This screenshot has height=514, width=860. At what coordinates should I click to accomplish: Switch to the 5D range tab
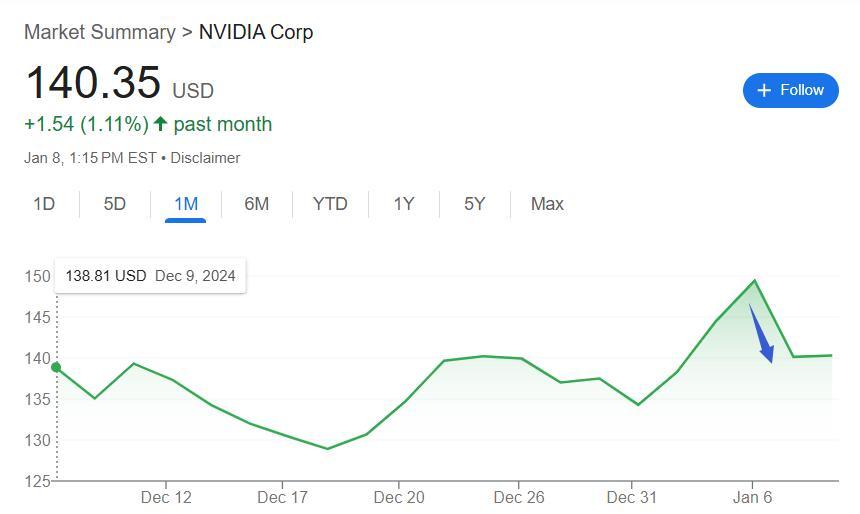[115, 204]
